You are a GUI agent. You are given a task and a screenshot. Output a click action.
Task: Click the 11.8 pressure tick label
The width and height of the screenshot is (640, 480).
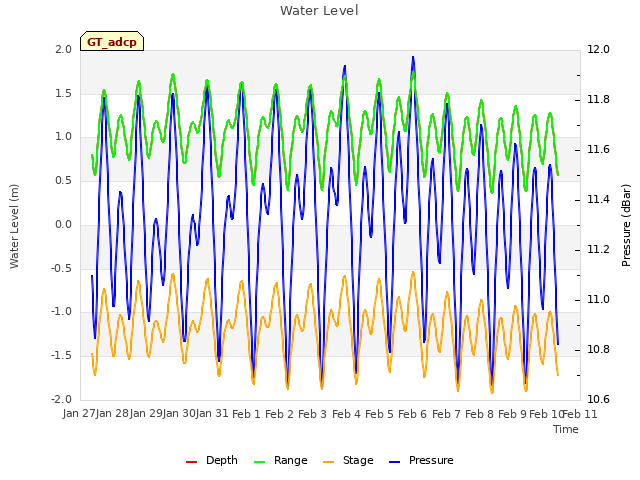click(598, 100)
